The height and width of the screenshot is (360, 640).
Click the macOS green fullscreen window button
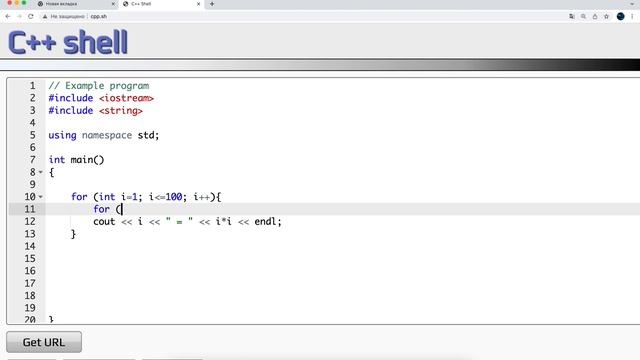click(24, 3)
